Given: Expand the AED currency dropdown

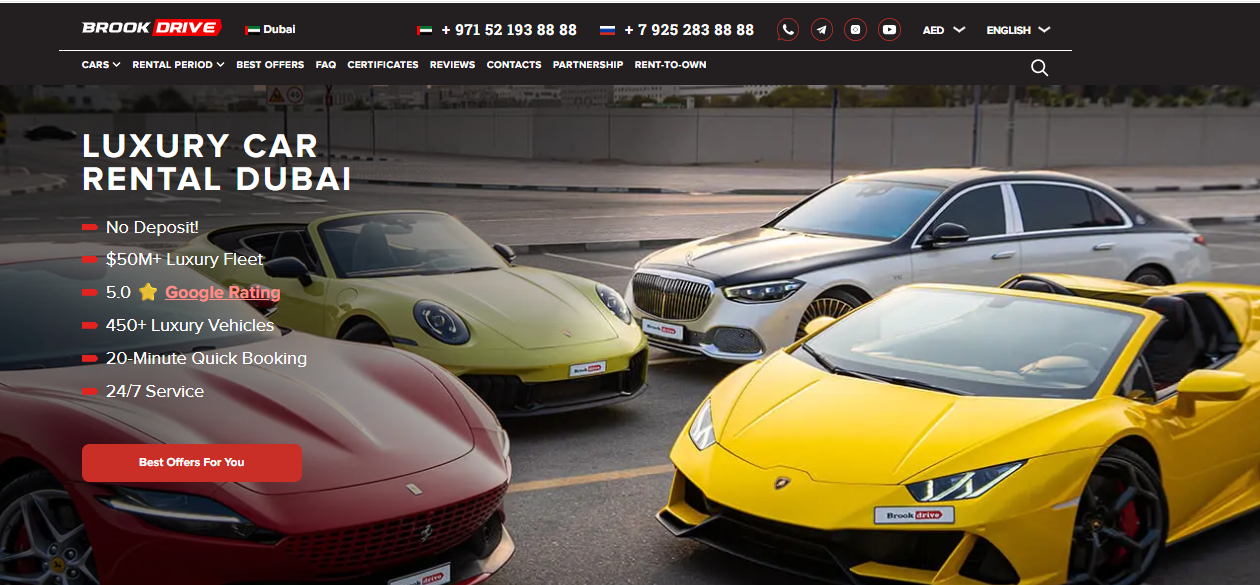Looking at the screenshot, I should click(x=943, y=30).
